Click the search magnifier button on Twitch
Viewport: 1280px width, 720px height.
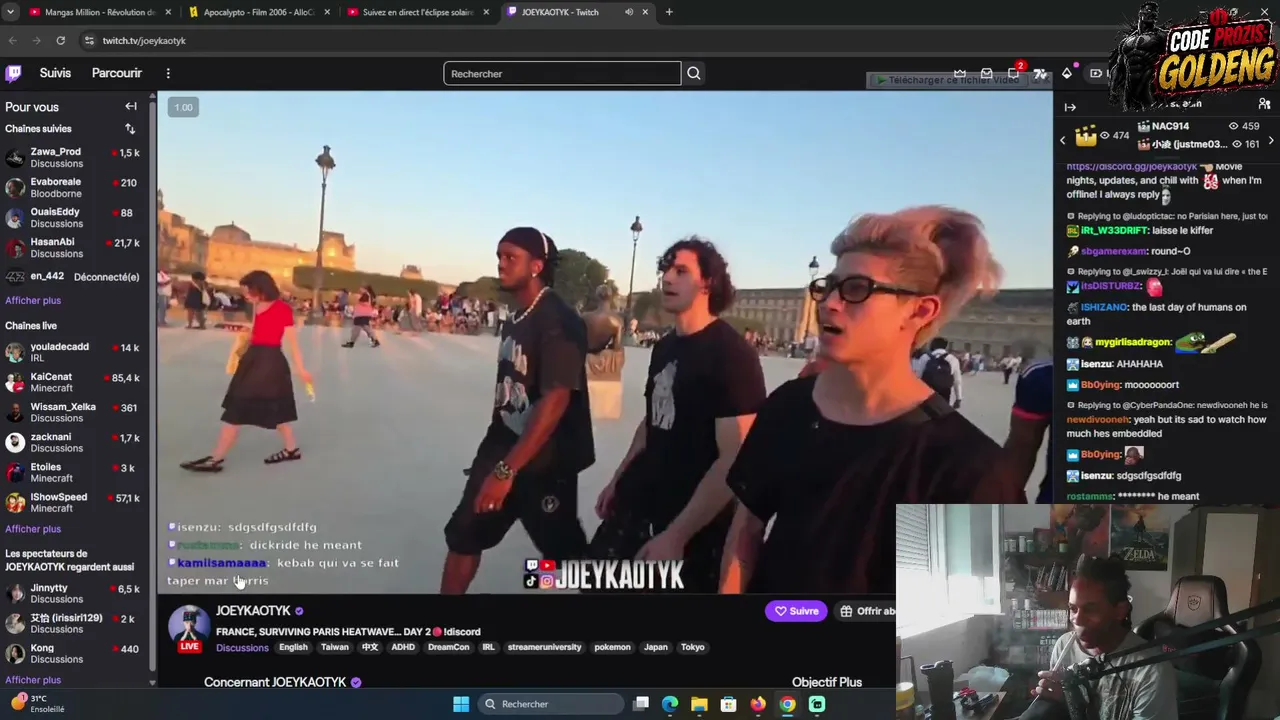693,73
